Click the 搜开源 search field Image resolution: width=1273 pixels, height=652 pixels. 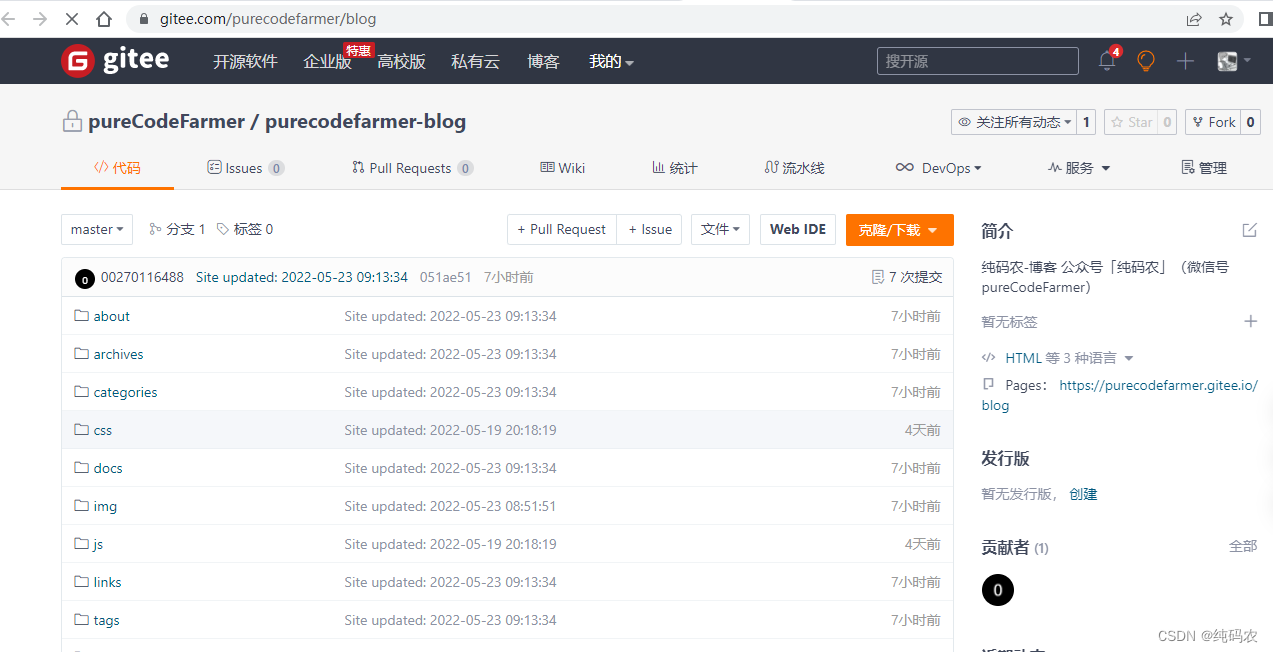point(976,61)
